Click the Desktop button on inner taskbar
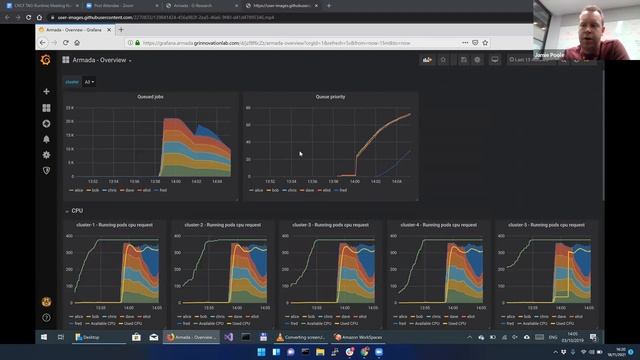The height and width of the screenshot is (360, 640). coord(98,337)
